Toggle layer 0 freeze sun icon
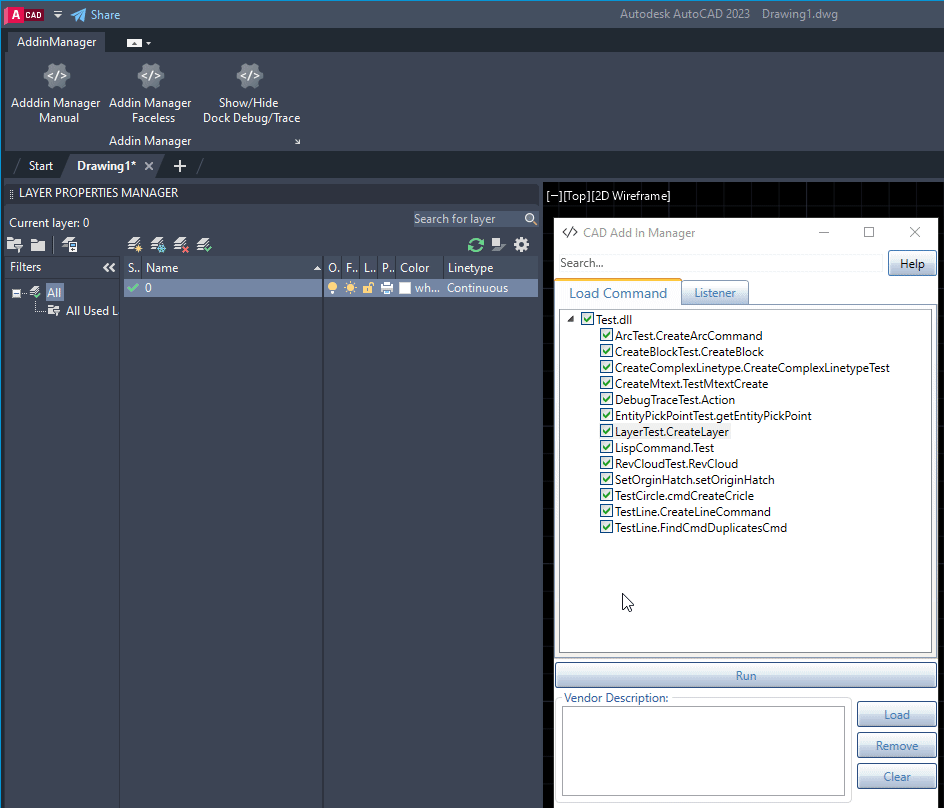This screenshot has height=808, width=944. pos(350,288)
